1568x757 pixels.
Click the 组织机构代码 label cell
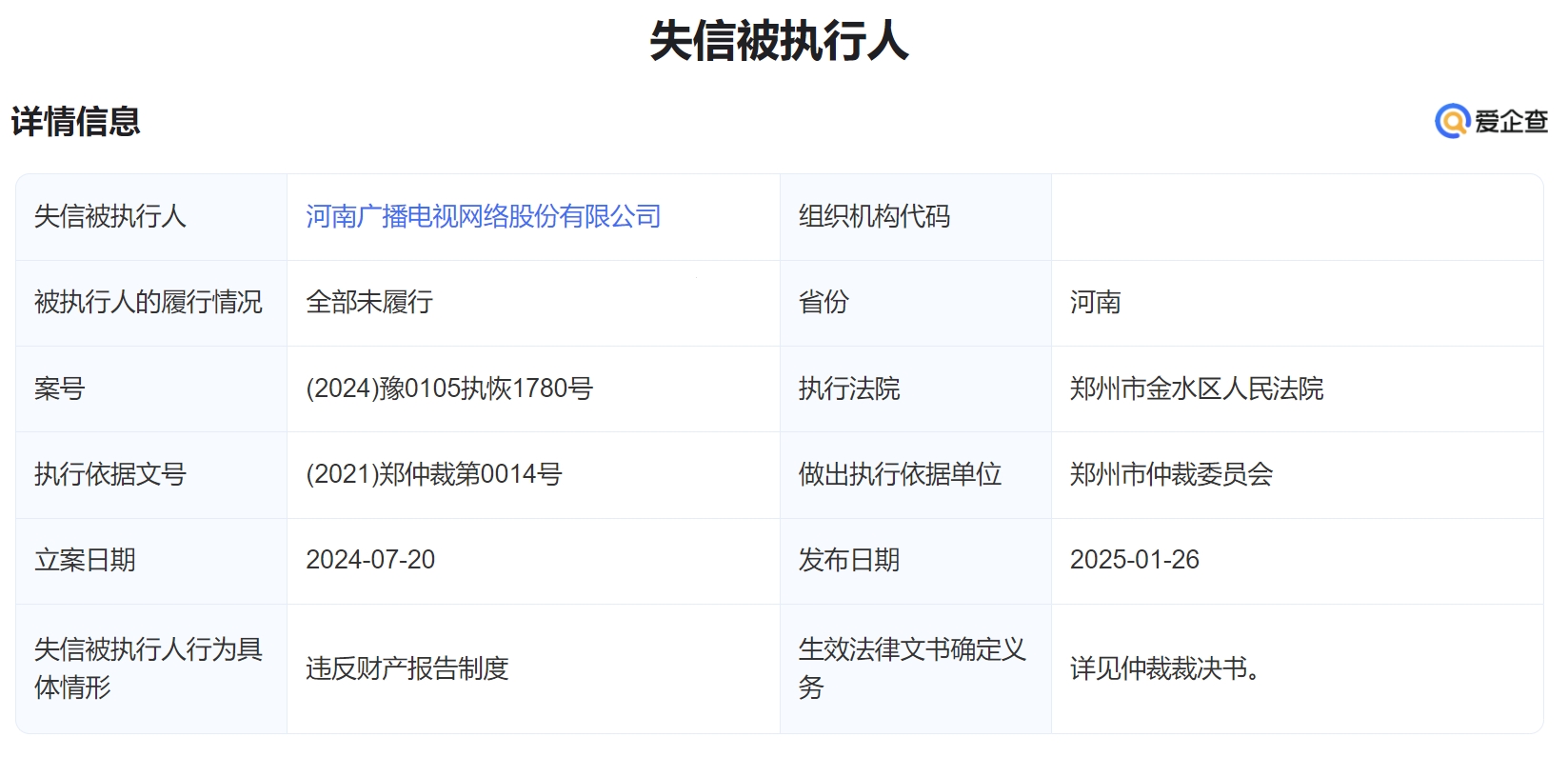pos(915,217)
